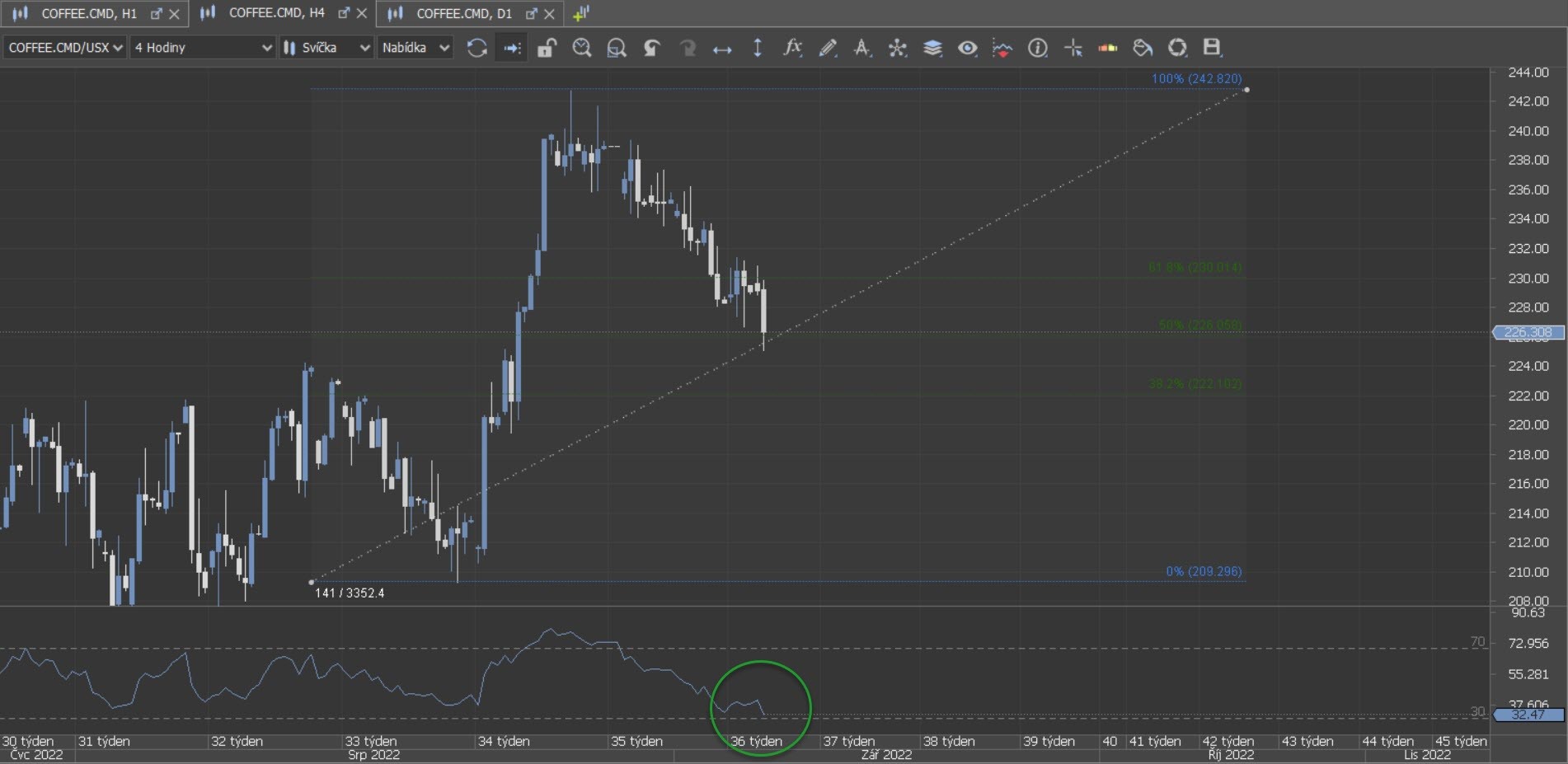Switch to the COFFEE.CMD, H4 tab
Screen dimensions: 1568x764
[277, 13]
